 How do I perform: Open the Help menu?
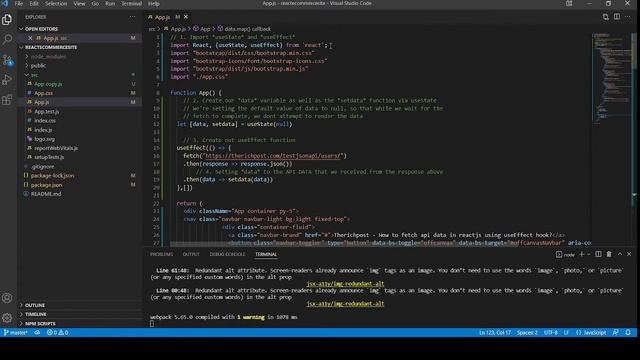pyautogui.click(x=153, y=3)
